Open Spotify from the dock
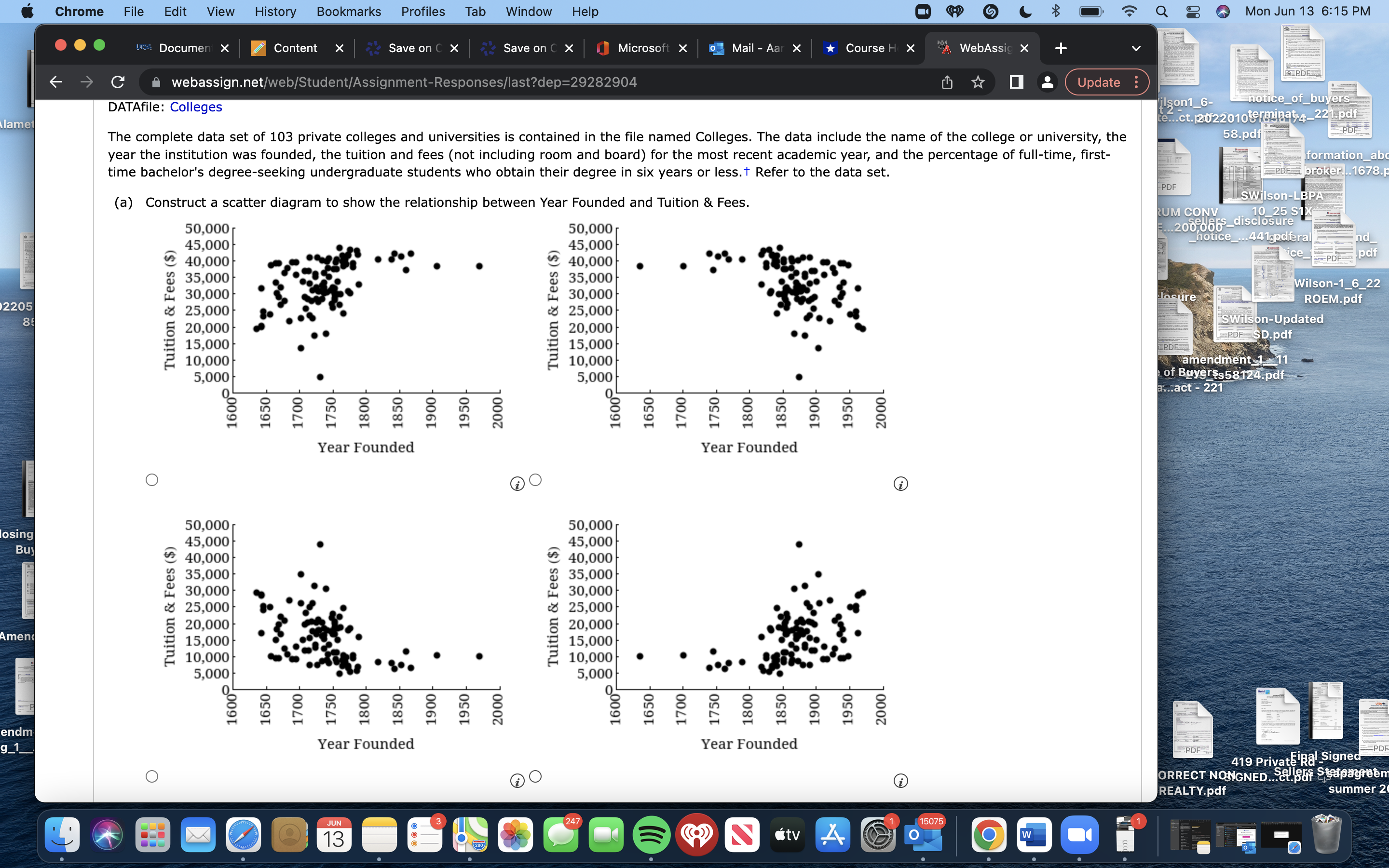 652,835
